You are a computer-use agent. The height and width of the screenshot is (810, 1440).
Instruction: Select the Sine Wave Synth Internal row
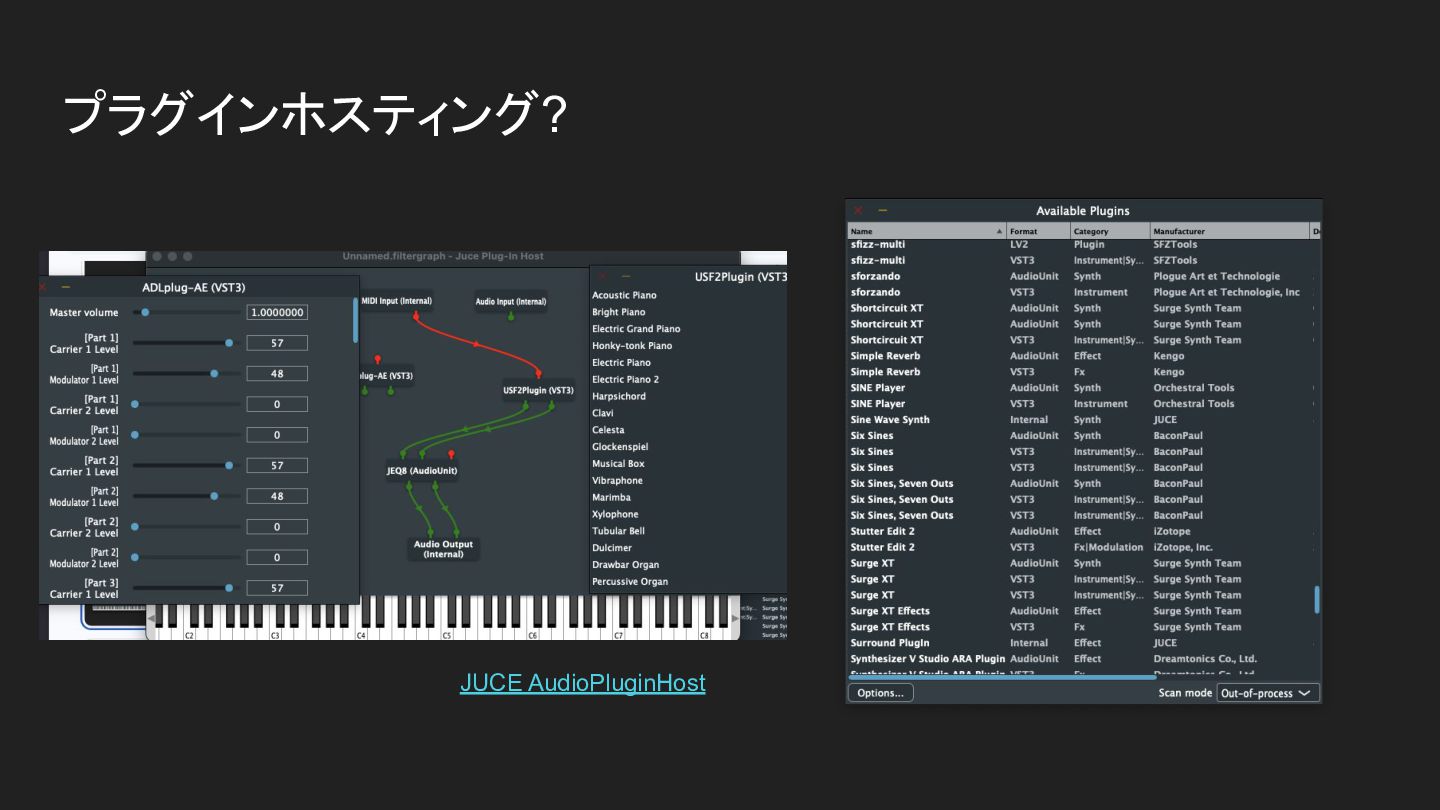[x=1079, y=420]
